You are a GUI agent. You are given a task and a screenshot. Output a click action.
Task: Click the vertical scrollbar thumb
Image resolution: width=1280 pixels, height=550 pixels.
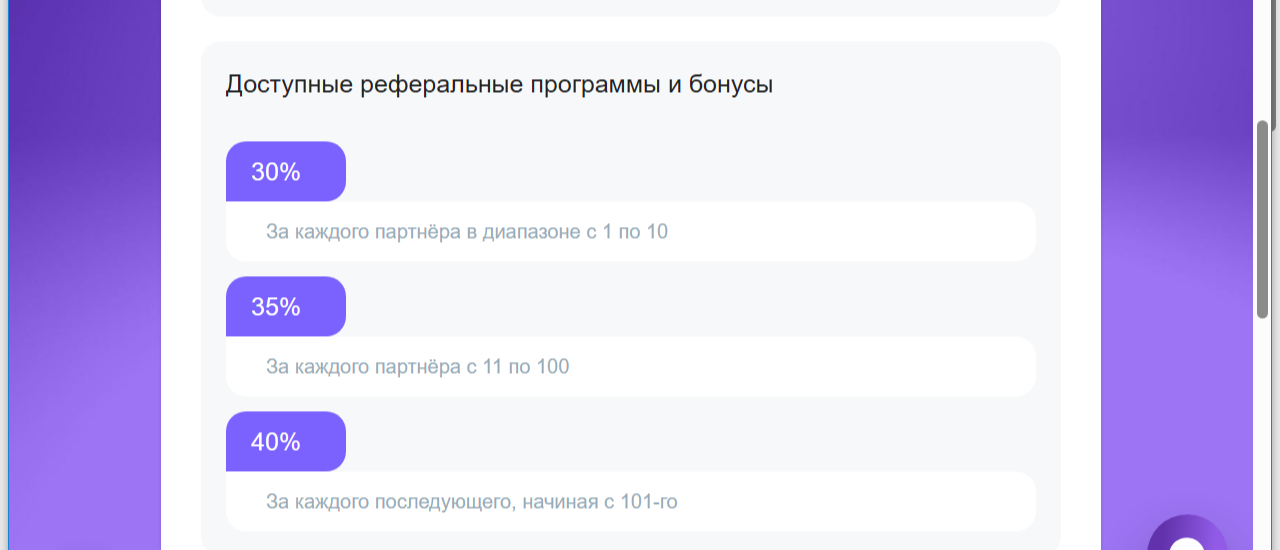[x=1262, y=220]
